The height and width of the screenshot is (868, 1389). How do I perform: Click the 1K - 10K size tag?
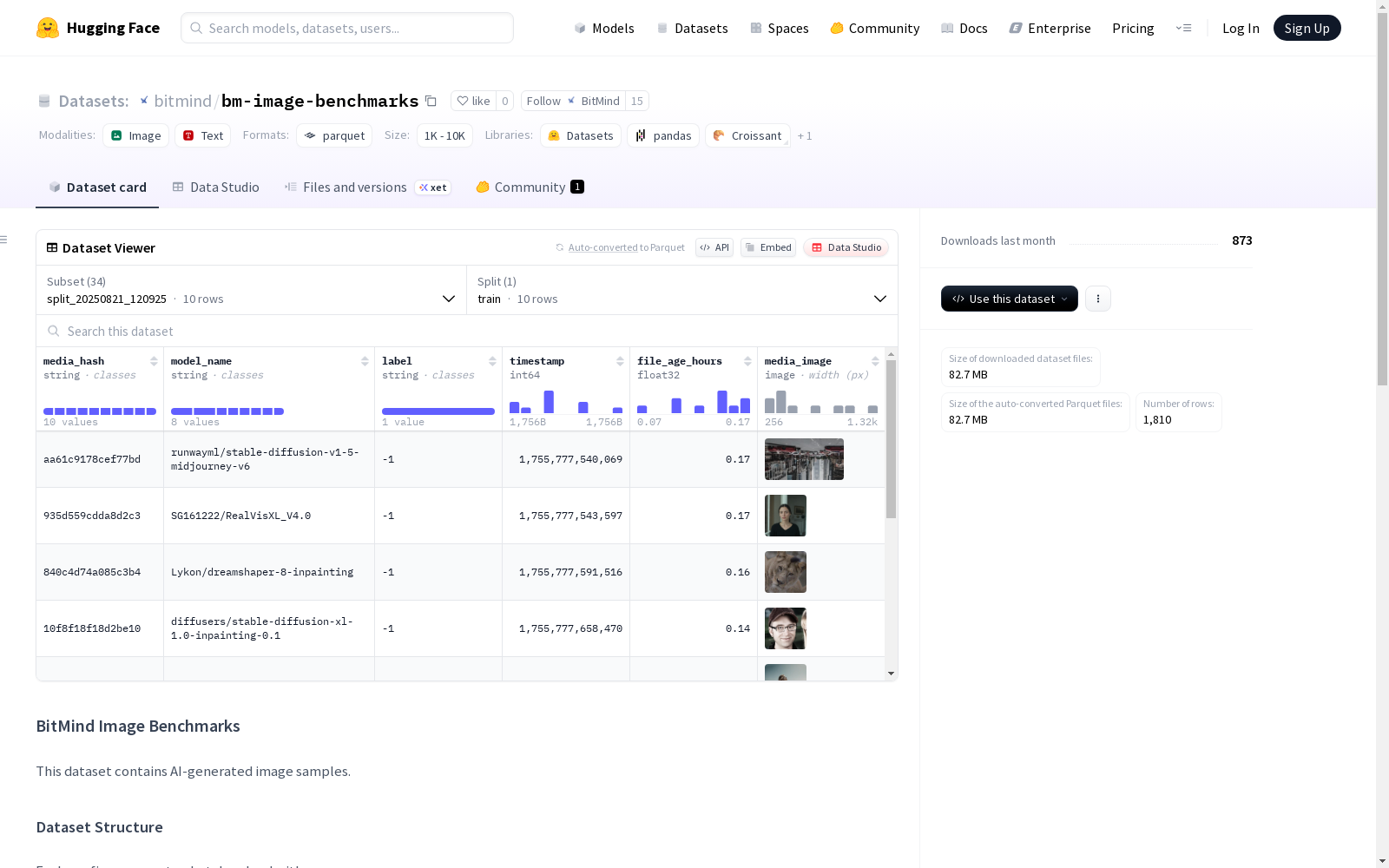point(444,135)
